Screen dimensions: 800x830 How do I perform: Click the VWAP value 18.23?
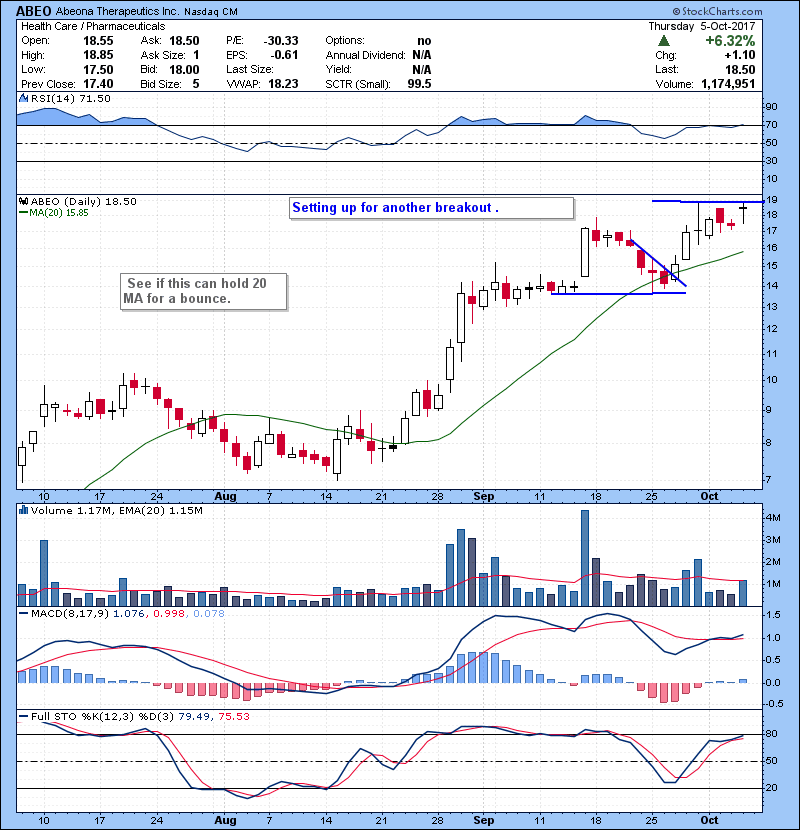pos(283,84)
